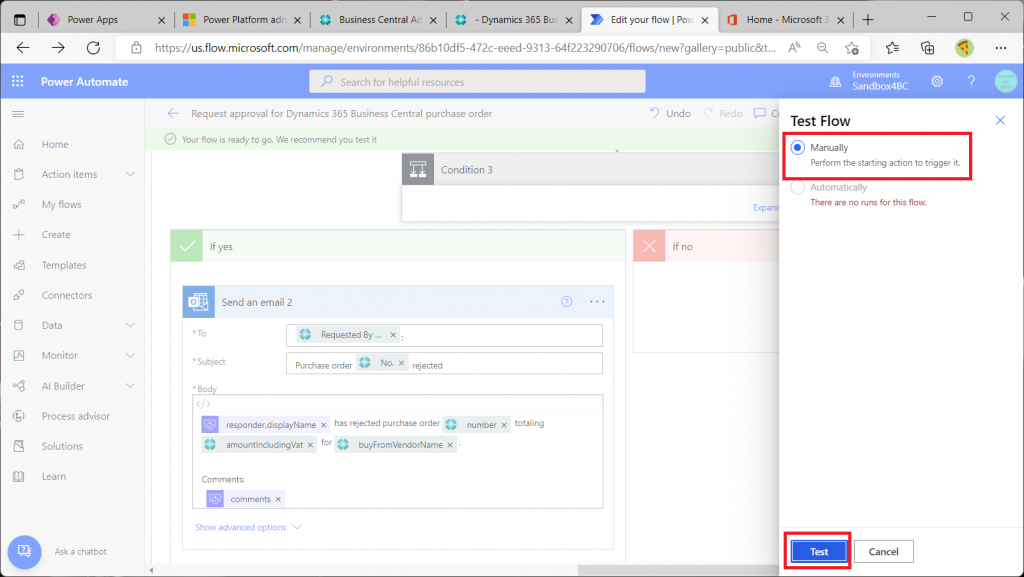This screenshot has height=577, width=1024.
Task: Go back using the flow editor arrow
Action: (173, 114)
